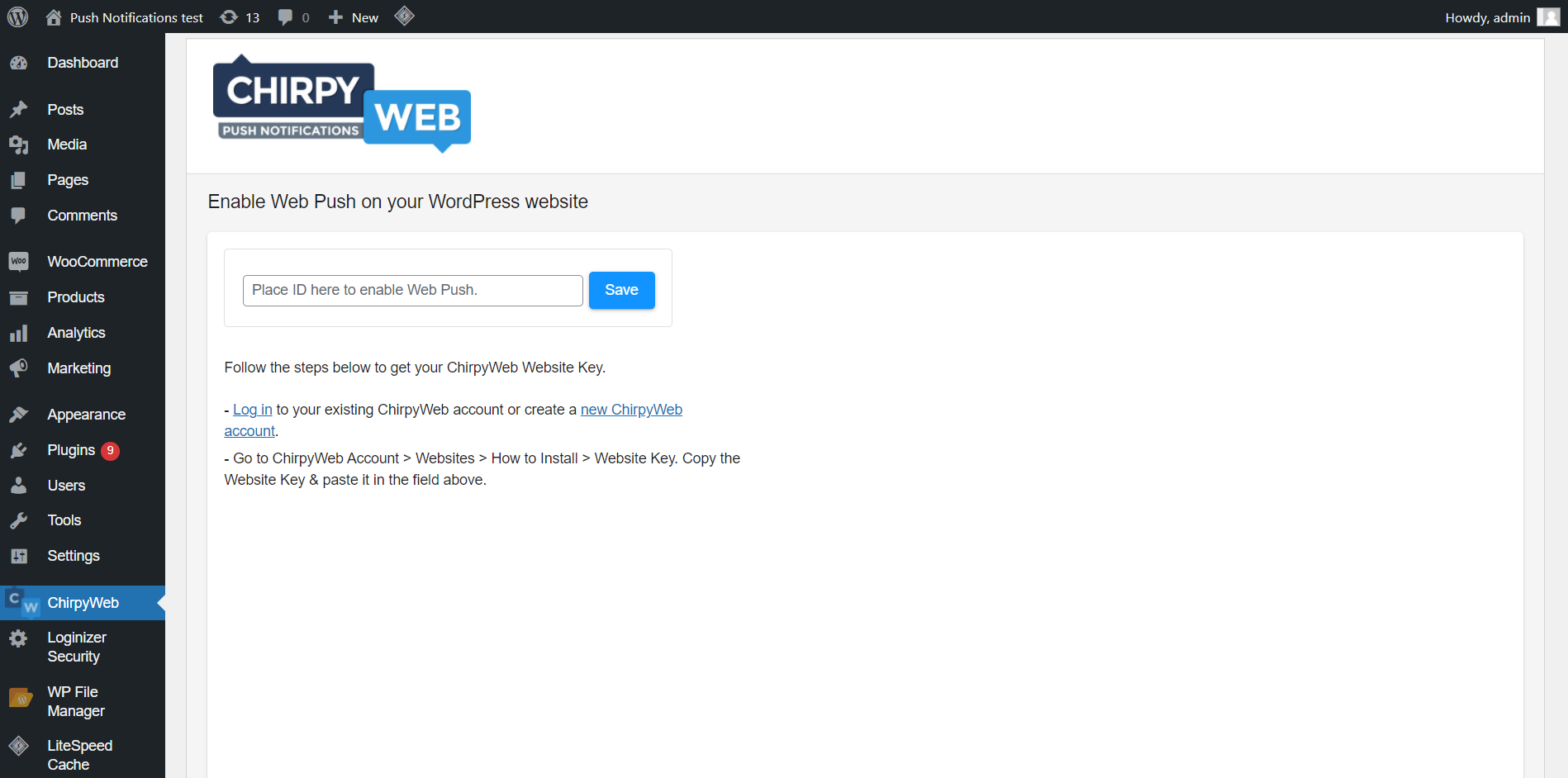Open LiteSpeed Cache sidebar menu label
The height and width of the screenshot is (778, 1568).
point(80,755)
